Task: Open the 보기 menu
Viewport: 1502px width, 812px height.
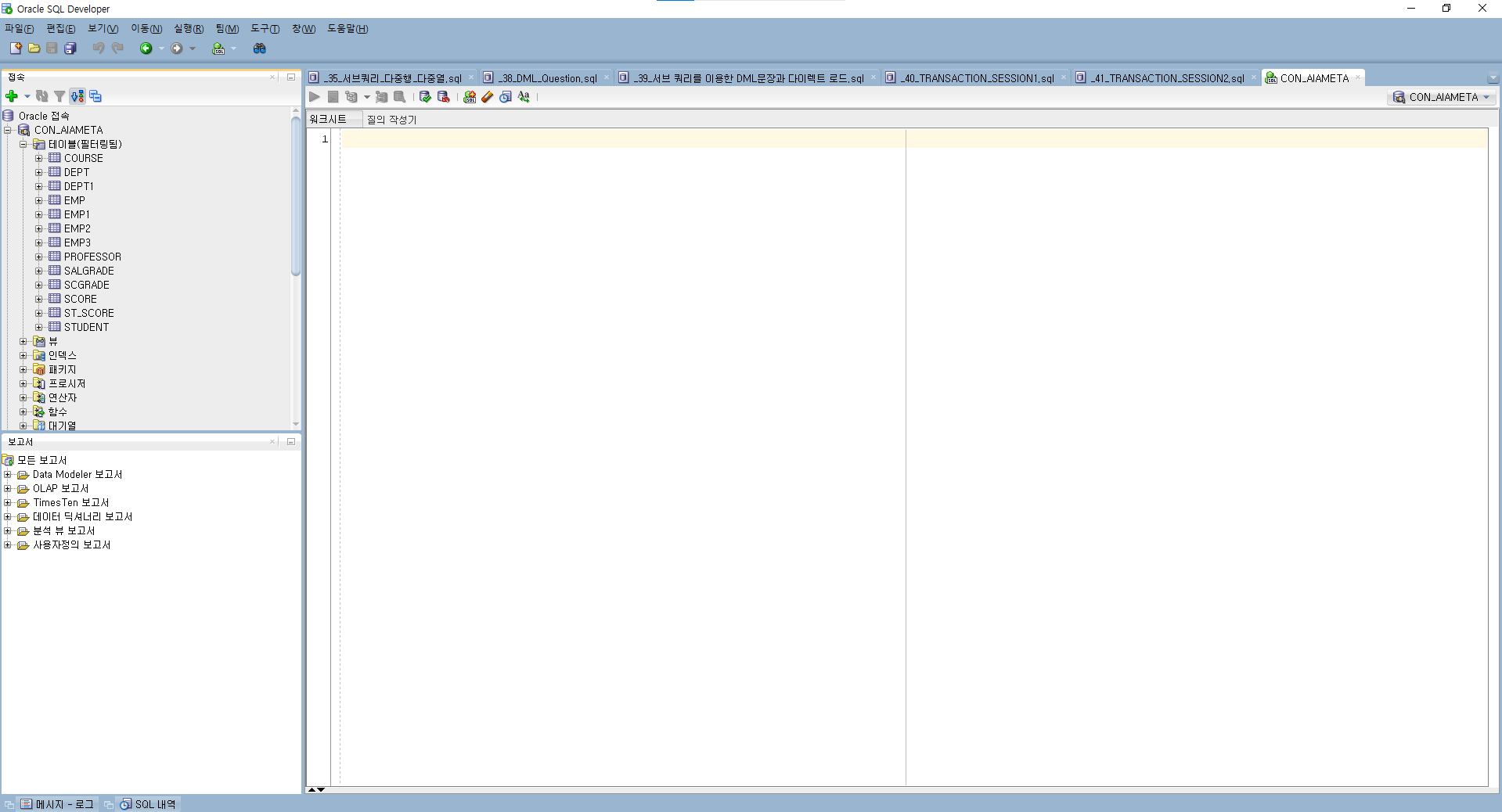Action: (103, 29)
